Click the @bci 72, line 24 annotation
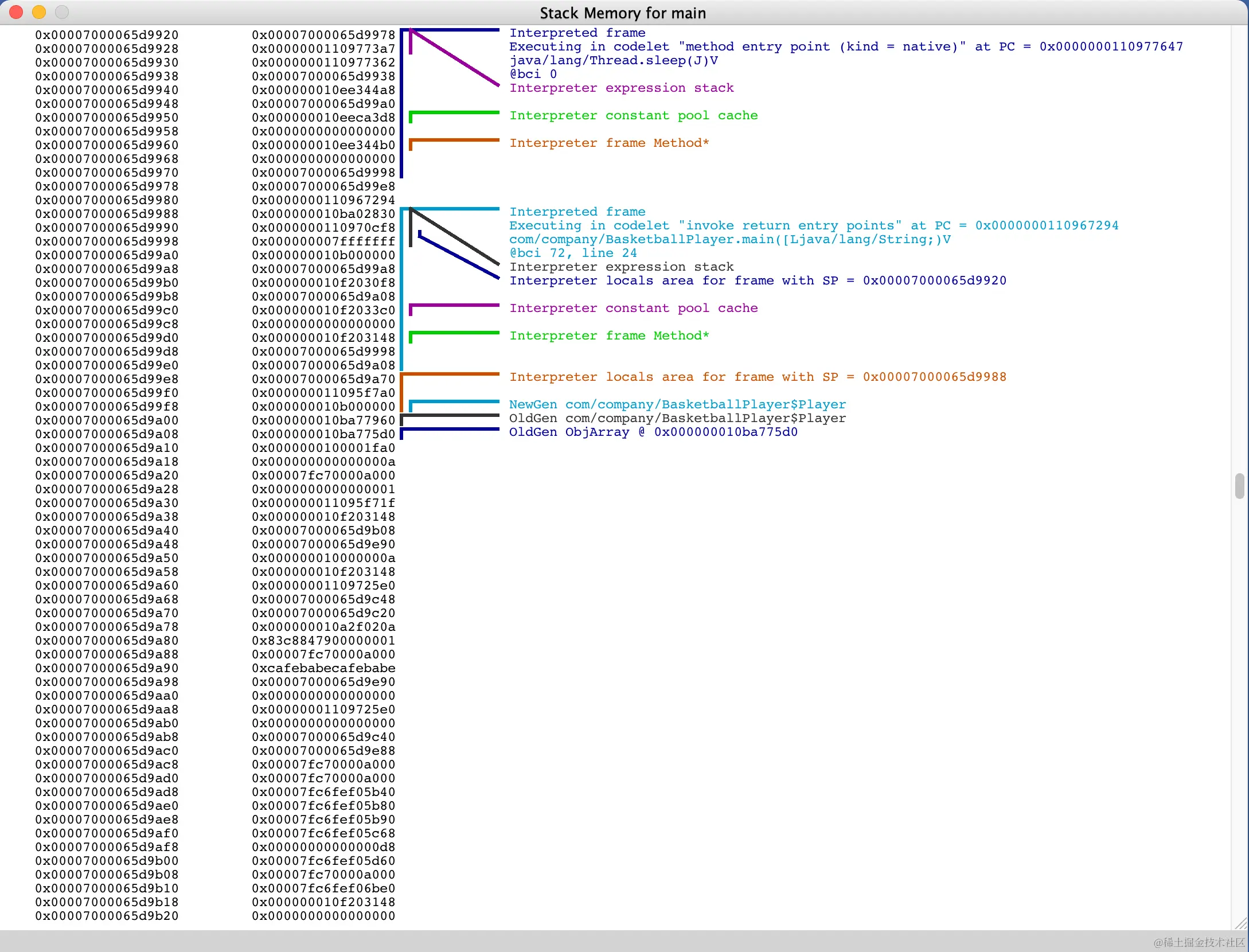Image resolution: width=1249 pixels, height=952 pixels. (573, 253)
